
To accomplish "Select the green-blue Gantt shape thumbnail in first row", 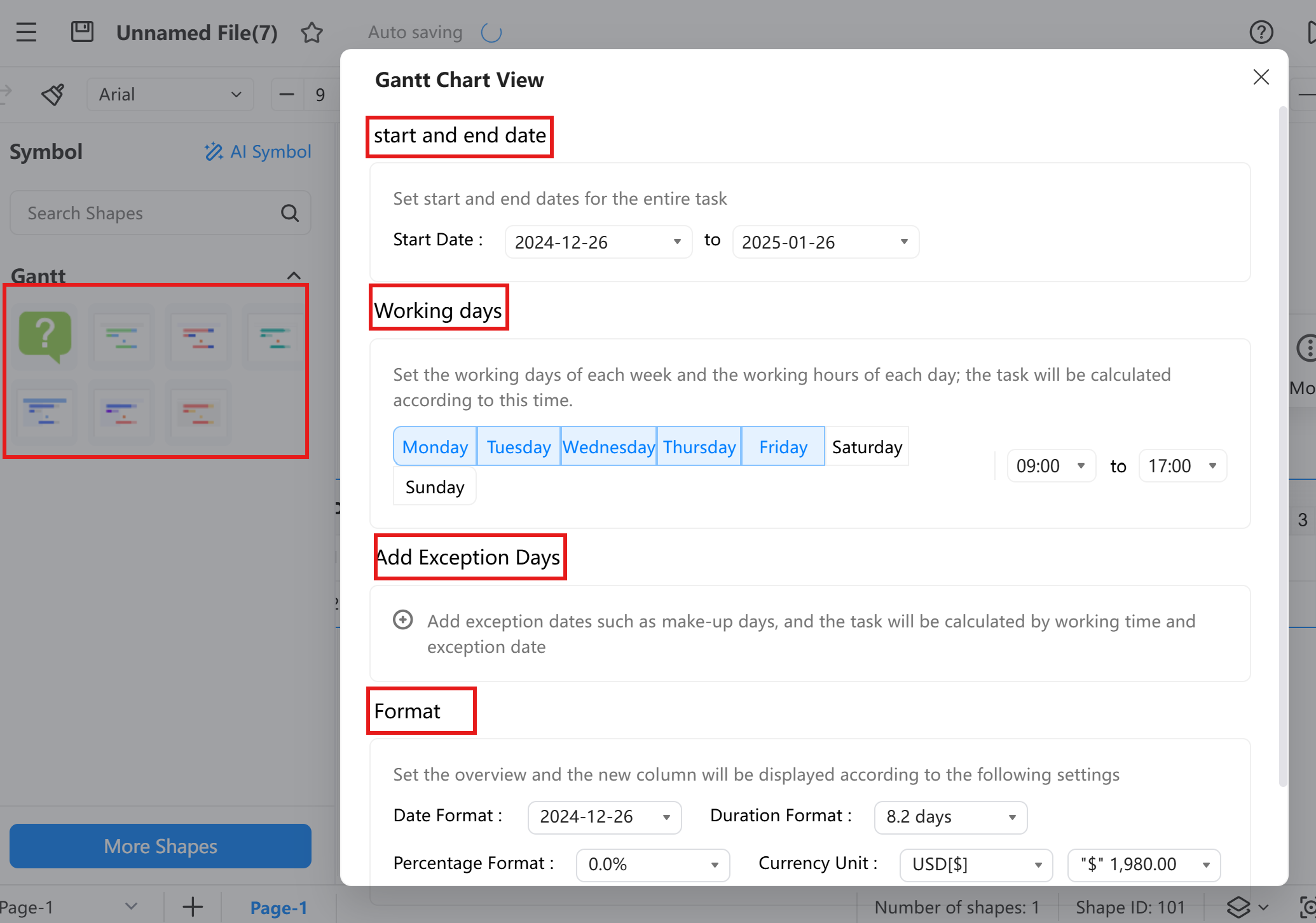I will pyautogui.click(x=121, y=337).
